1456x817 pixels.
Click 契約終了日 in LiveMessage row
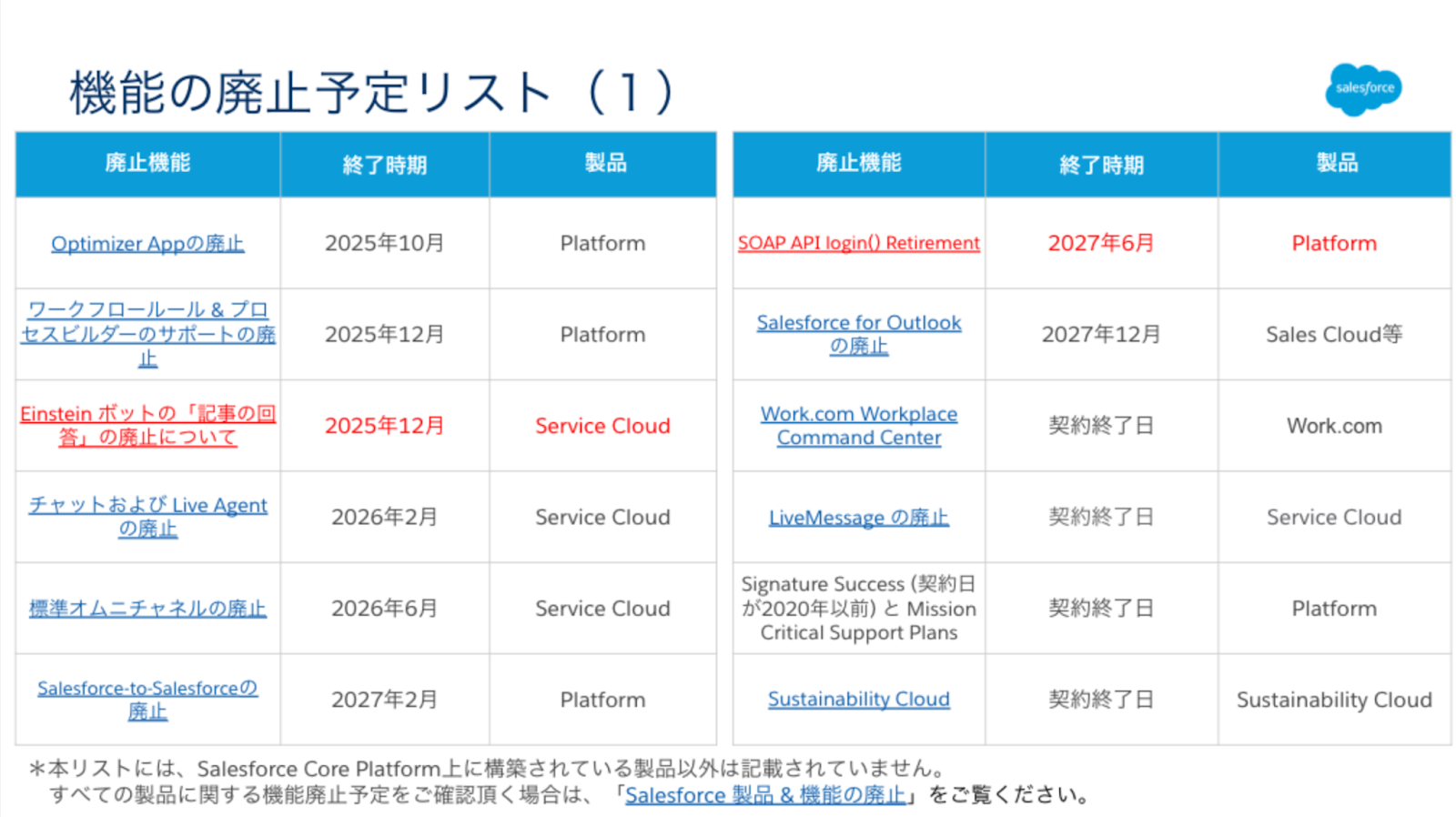click(x=1101, y=517)
